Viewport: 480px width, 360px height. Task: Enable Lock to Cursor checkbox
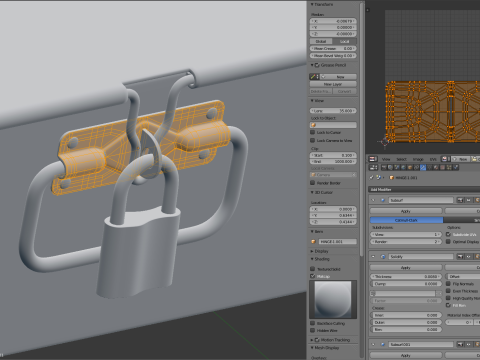(313, 132)
